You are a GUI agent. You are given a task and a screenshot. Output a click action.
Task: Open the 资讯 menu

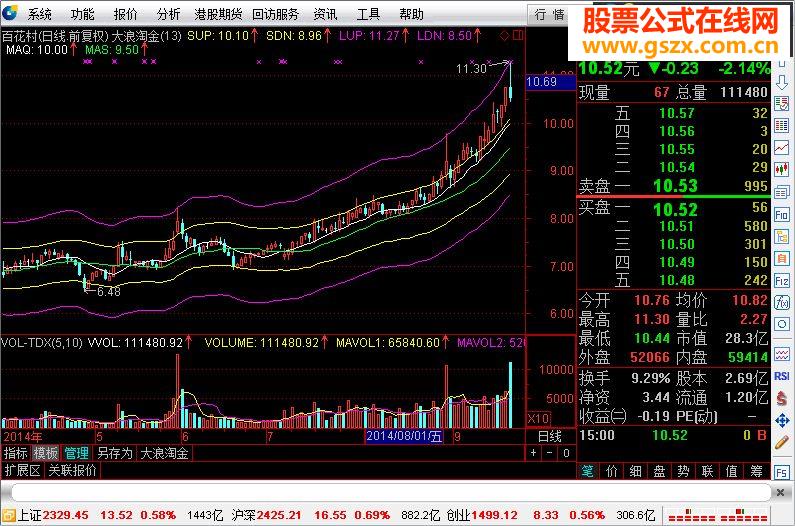tap(325, 14)
